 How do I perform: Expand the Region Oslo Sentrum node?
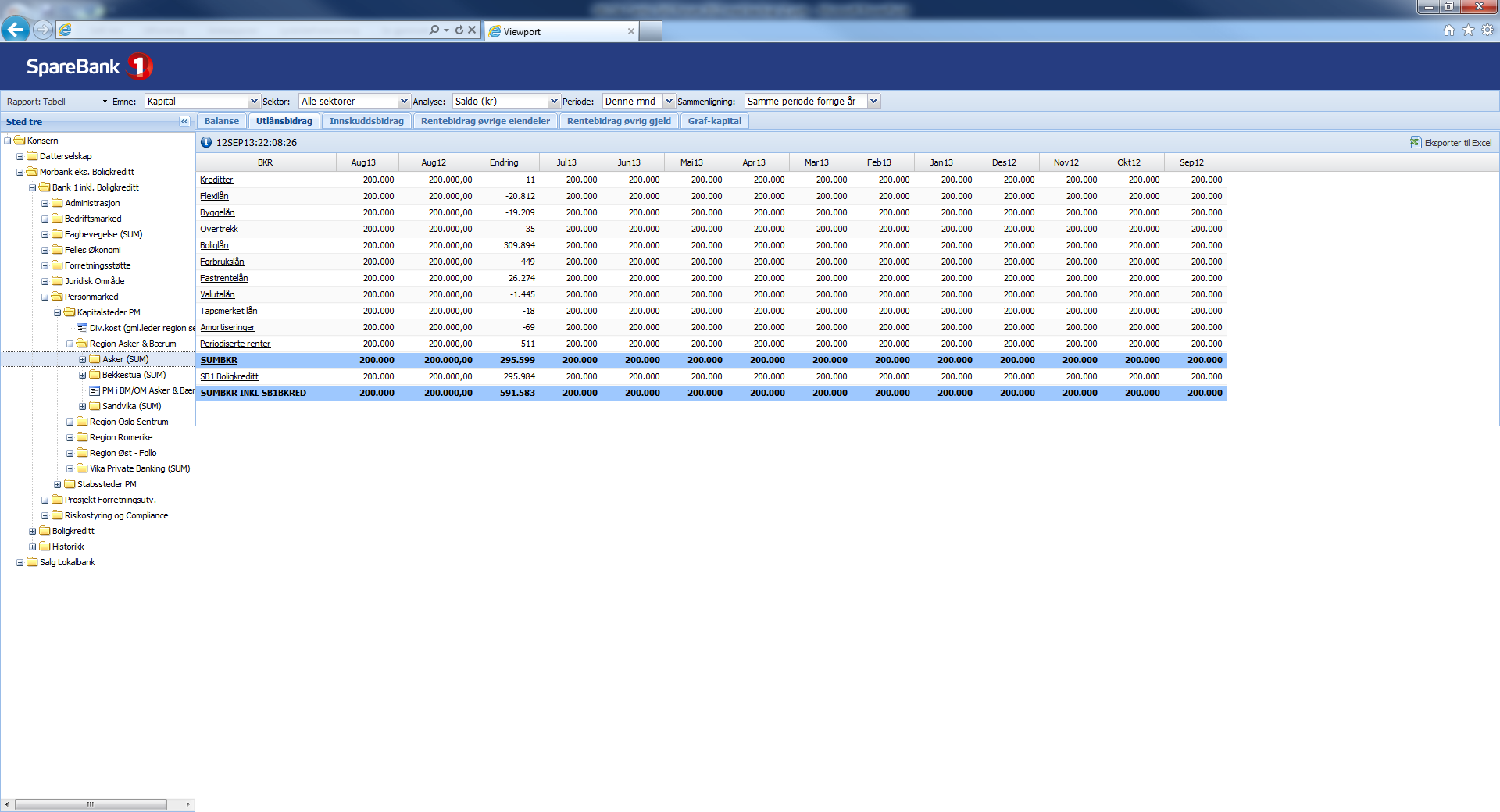tap(70, 422)
